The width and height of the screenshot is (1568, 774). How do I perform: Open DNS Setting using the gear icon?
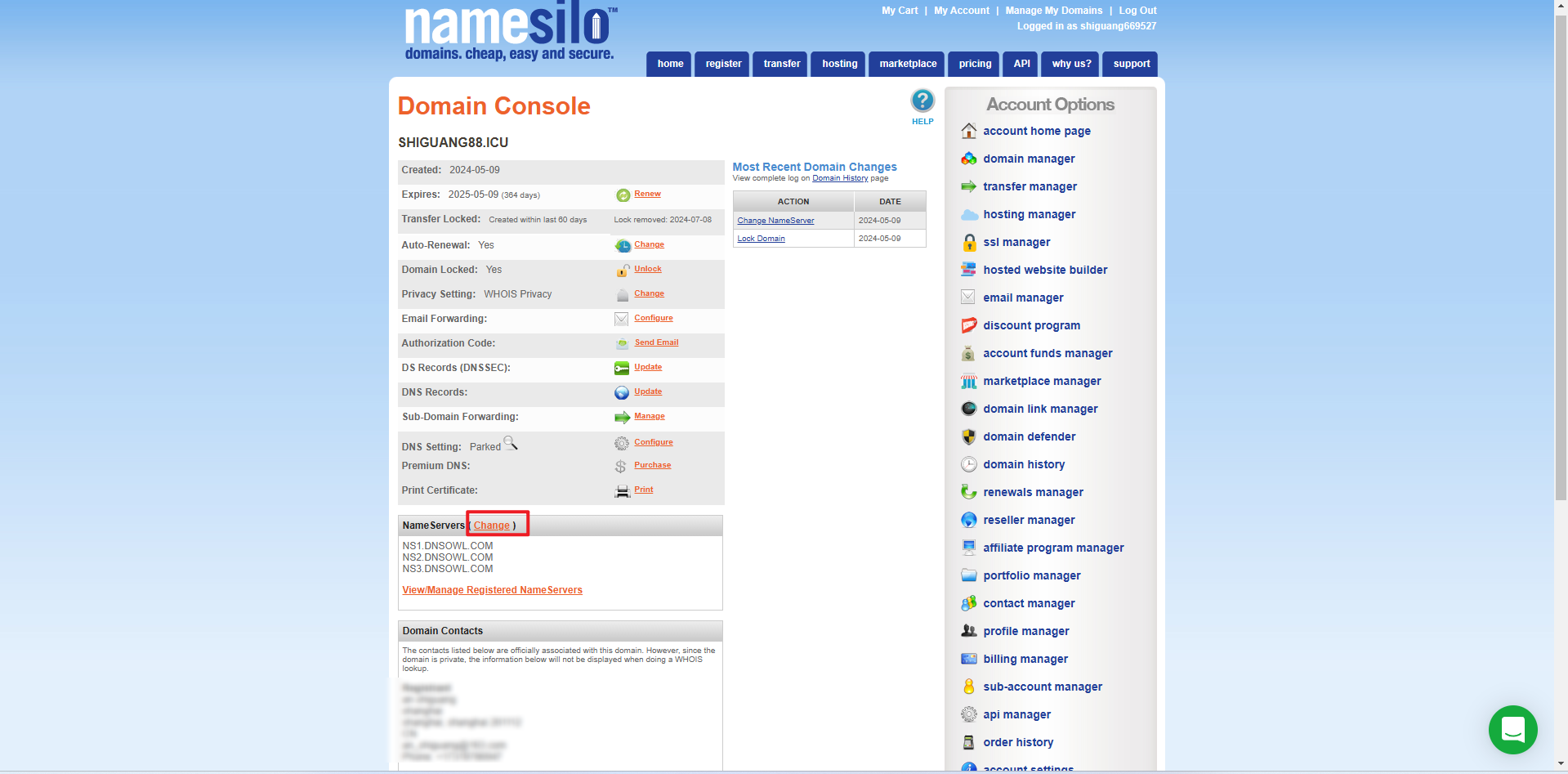click(622, 442)
